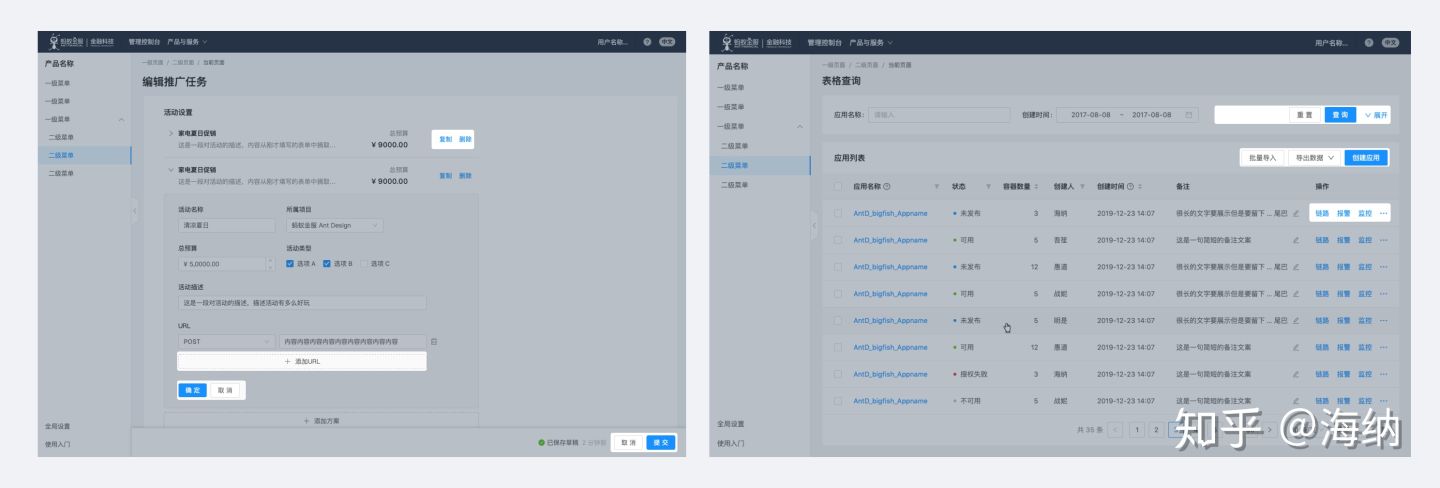This screenshot has width=1440, height=488.
Task: Open 所属项目 dropdown showing Ant Design
Action: point(334,225)
